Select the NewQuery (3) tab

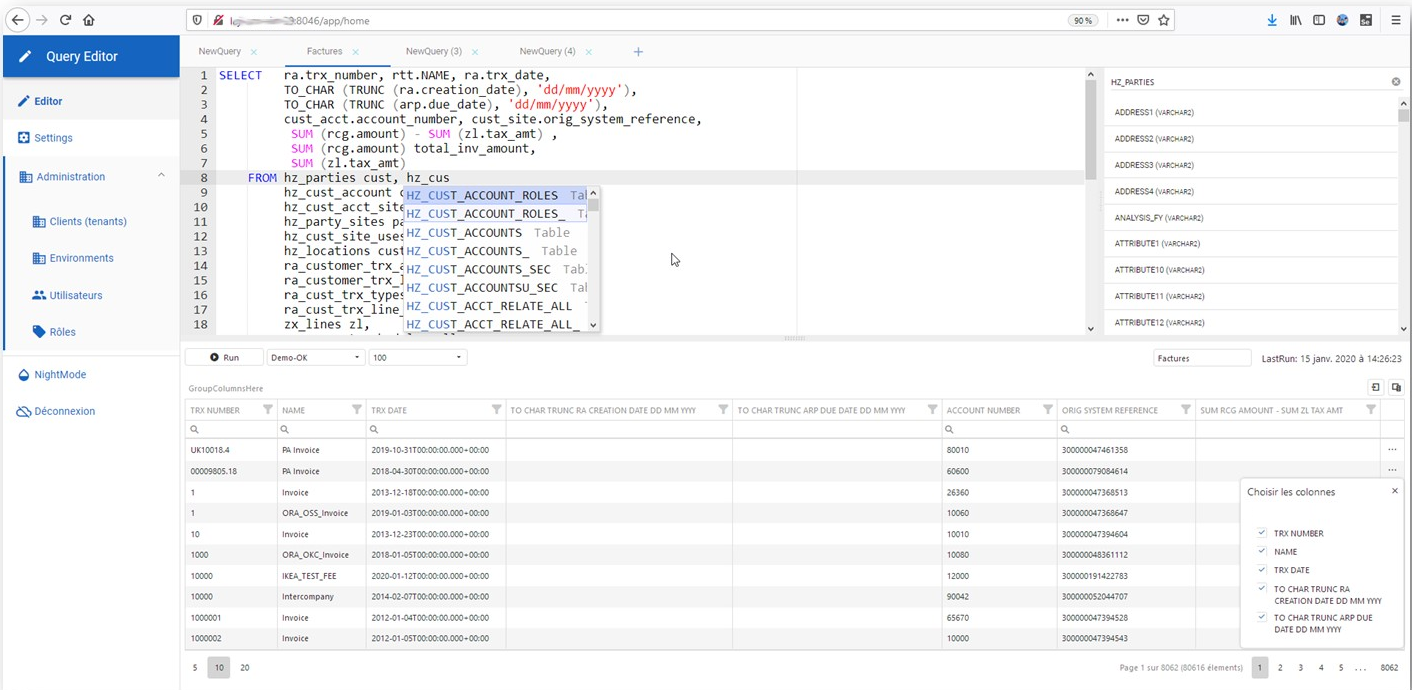pyautogui.click(x=434, y=50)
